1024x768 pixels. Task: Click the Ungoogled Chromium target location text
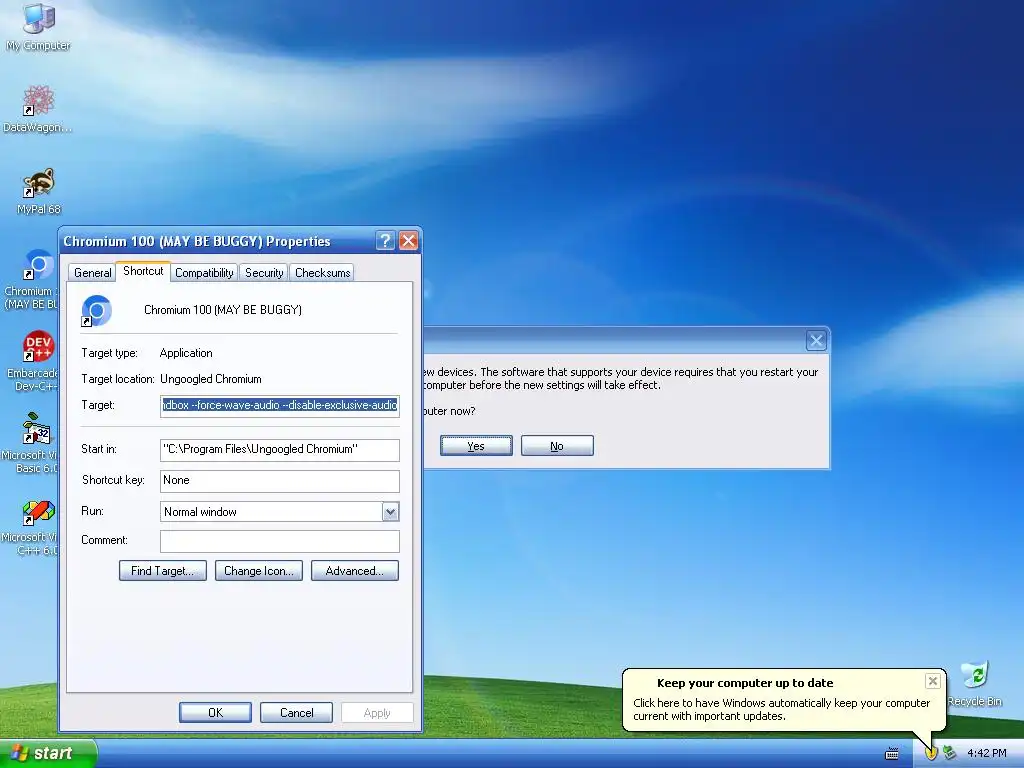pyautogui.click(x=210, y=379)
